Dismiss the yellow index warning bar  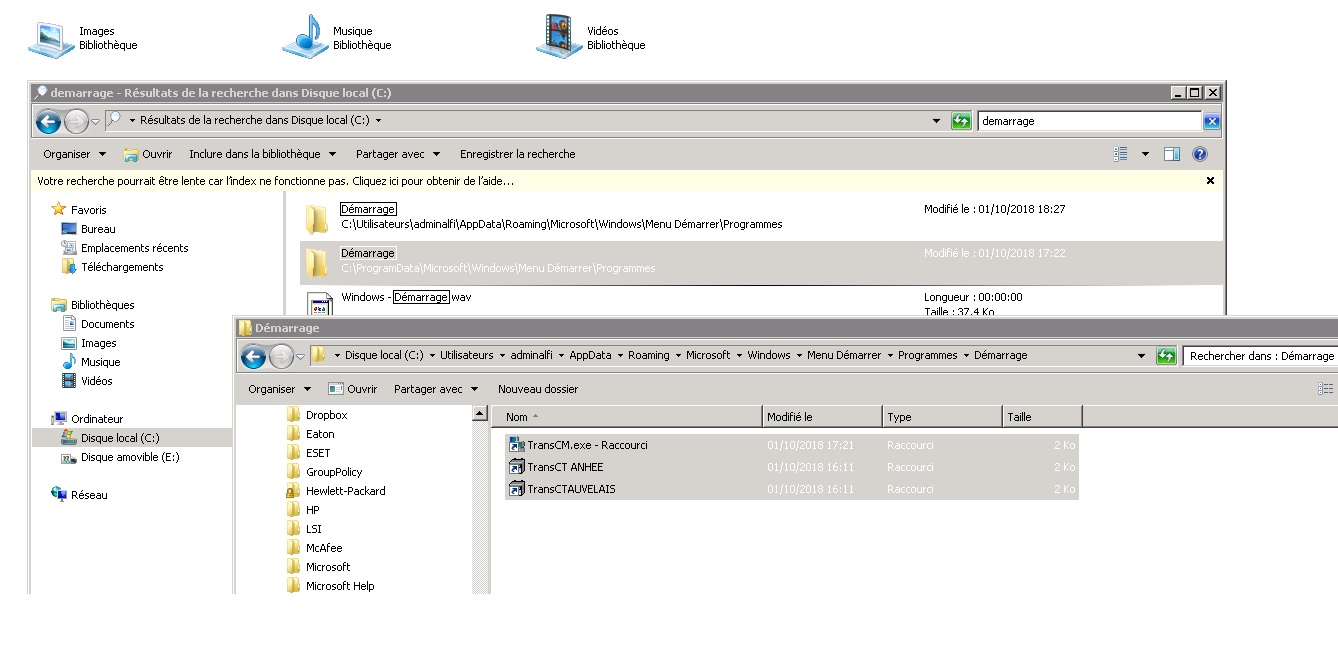(x=1210, y=181)
